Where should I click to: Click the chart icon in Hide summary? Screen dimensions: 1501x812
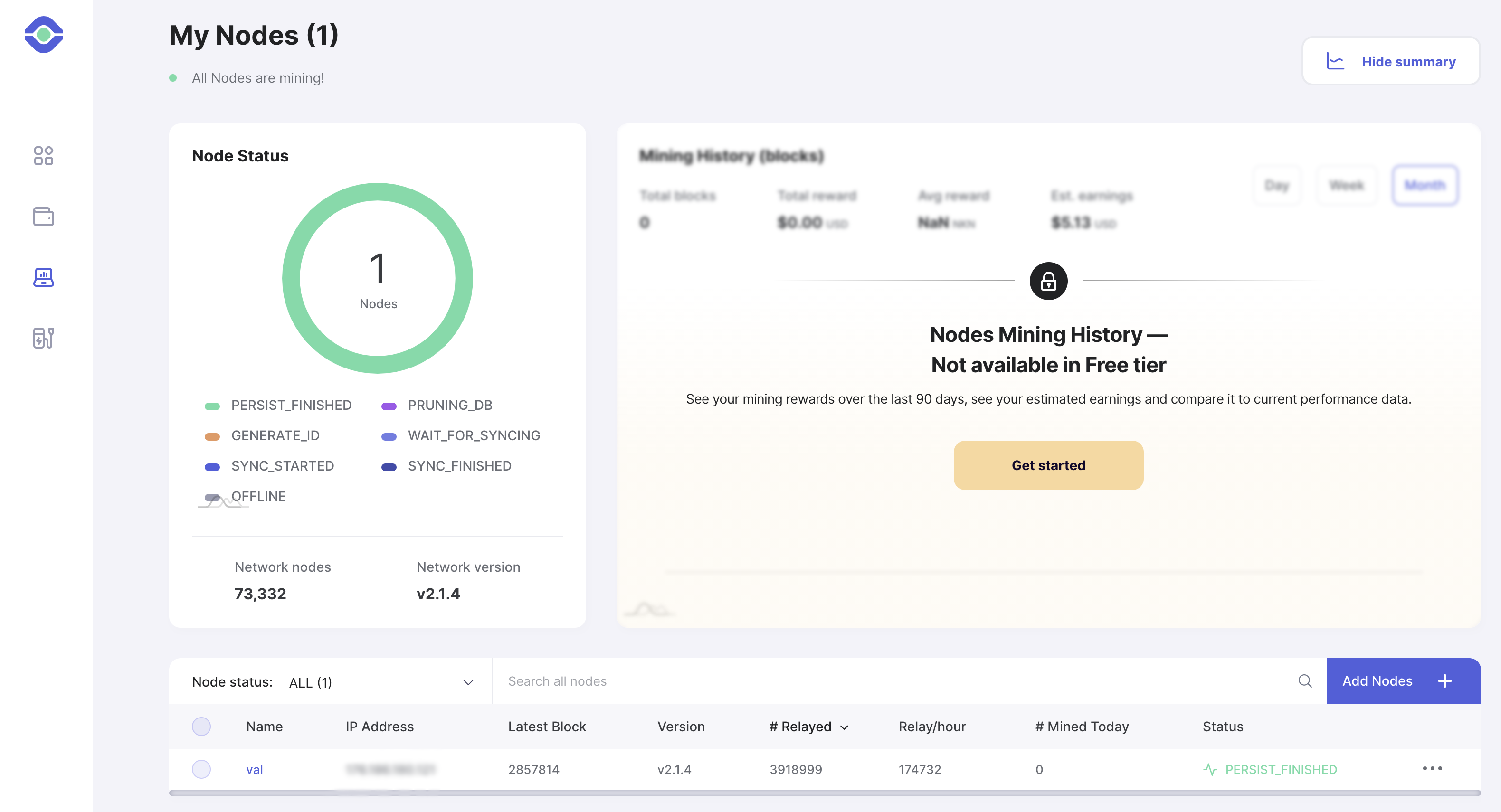[x=1335, y=61]
